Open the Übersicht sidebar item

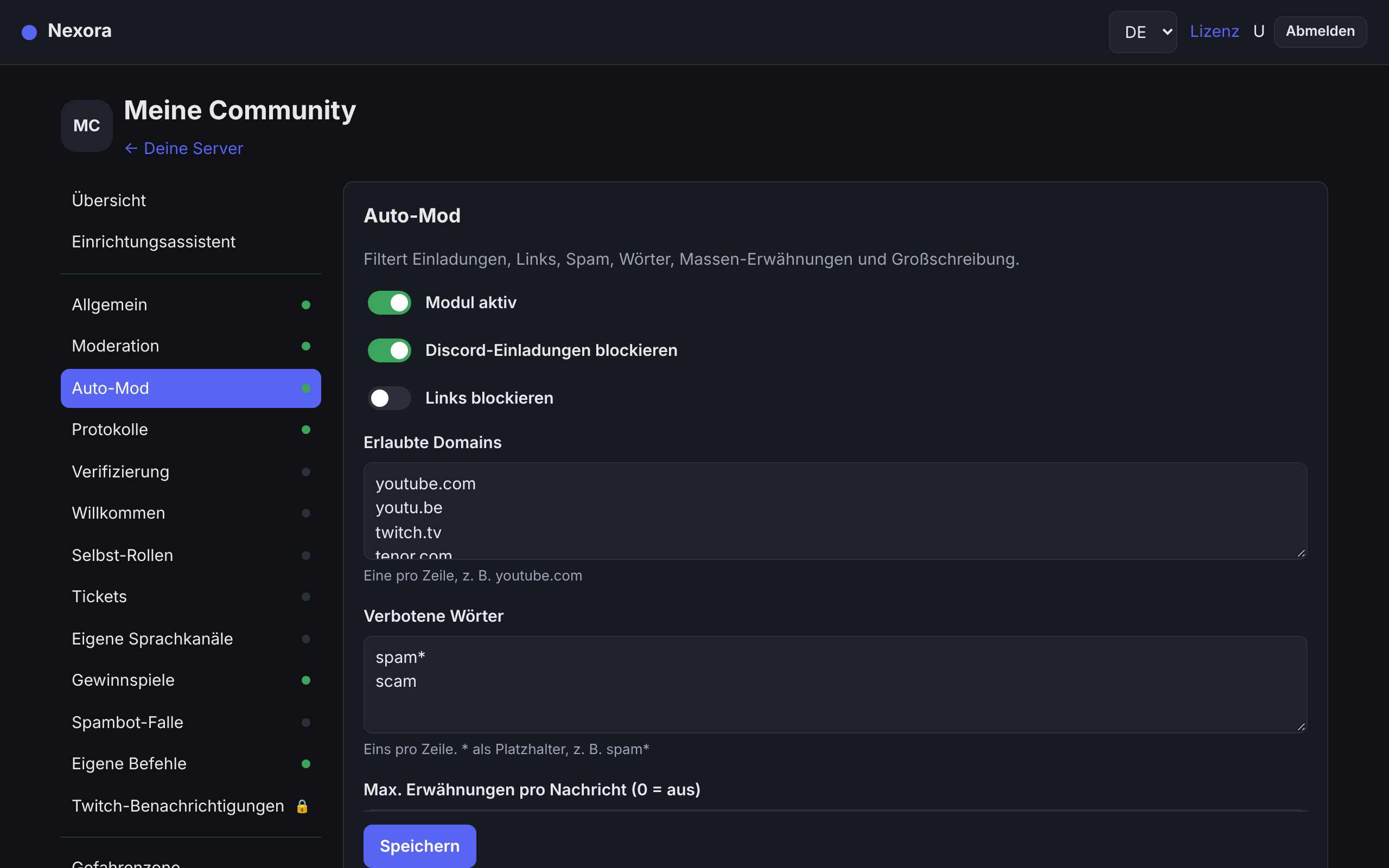click(190, 200)
